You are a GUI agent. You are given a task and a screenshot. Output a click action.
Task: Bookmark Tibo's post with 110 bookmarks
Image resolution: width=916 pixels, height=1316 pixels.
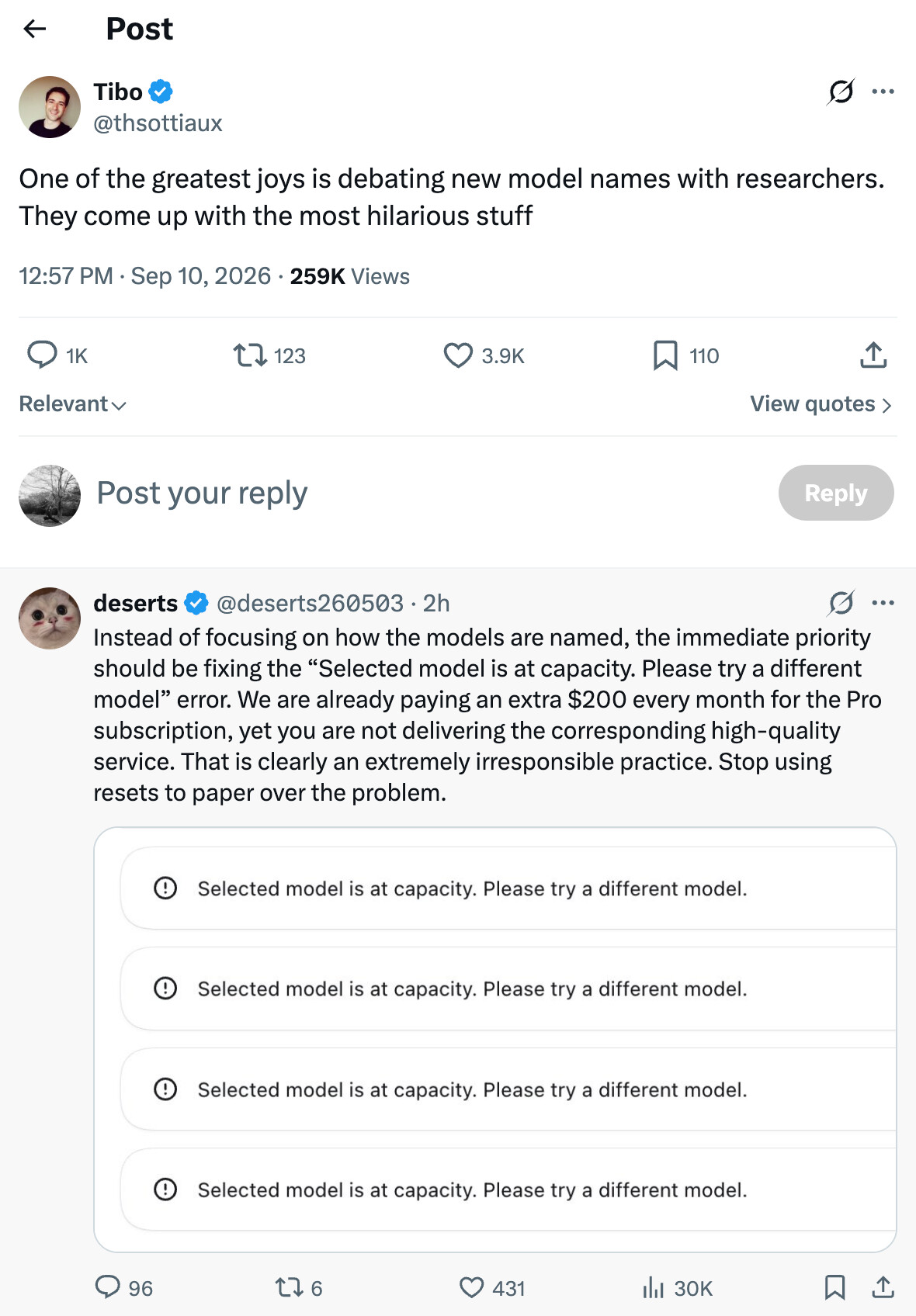click(665, 355)
